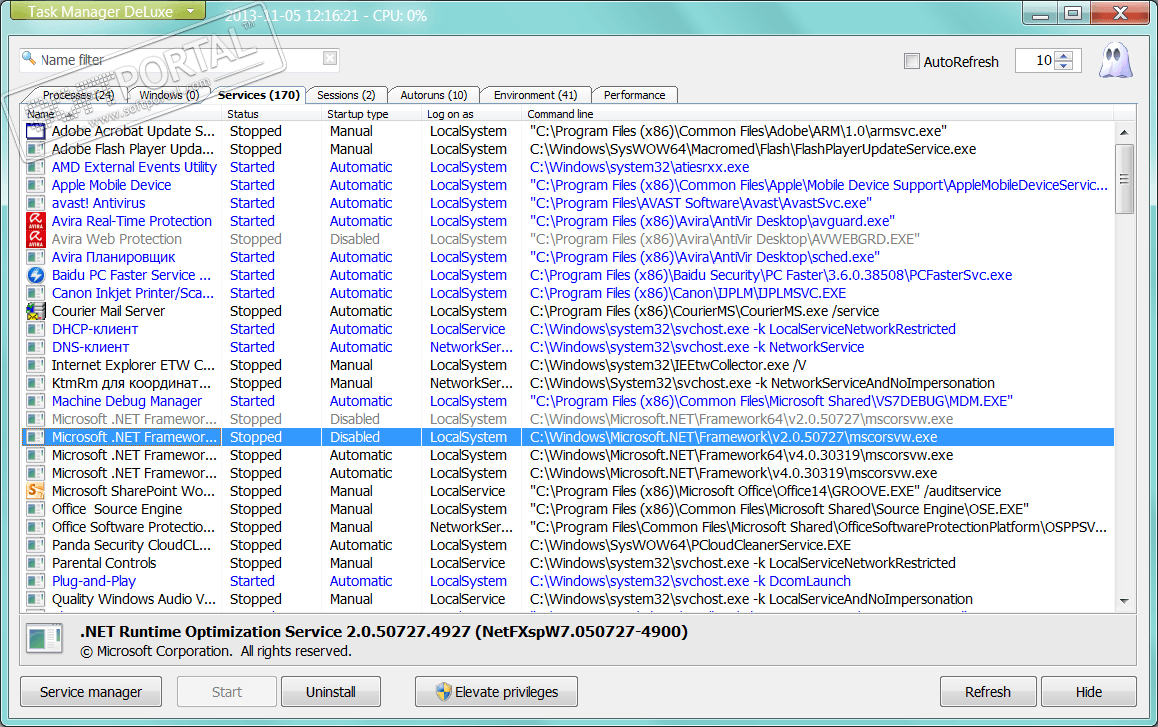Click the Office Source Engine service icon

pos(35,508)
